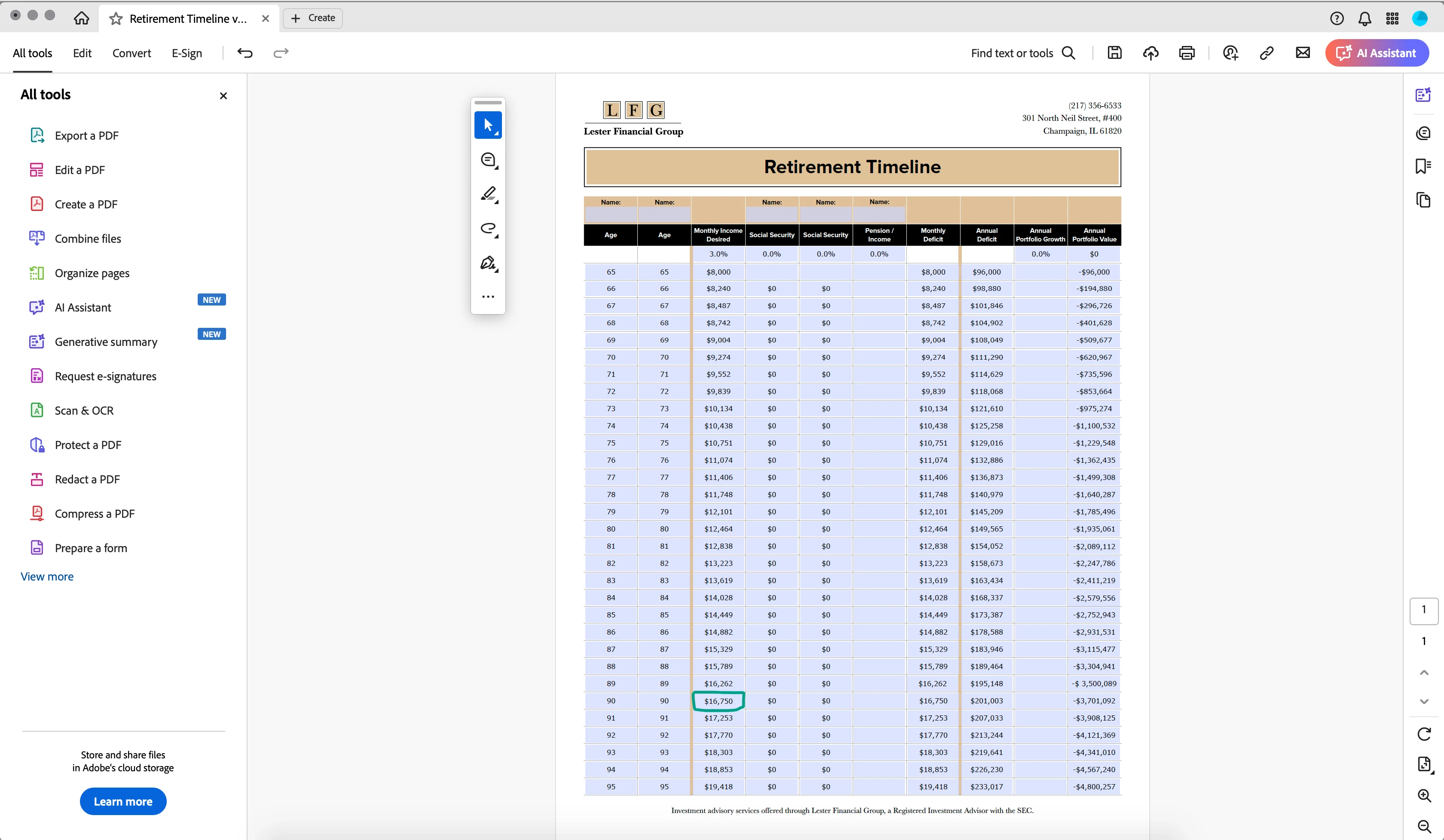Image resolution: width=1444 pixels, height=840 pixels.
Task: Click the Learn more button
Action: coord(122,801)
